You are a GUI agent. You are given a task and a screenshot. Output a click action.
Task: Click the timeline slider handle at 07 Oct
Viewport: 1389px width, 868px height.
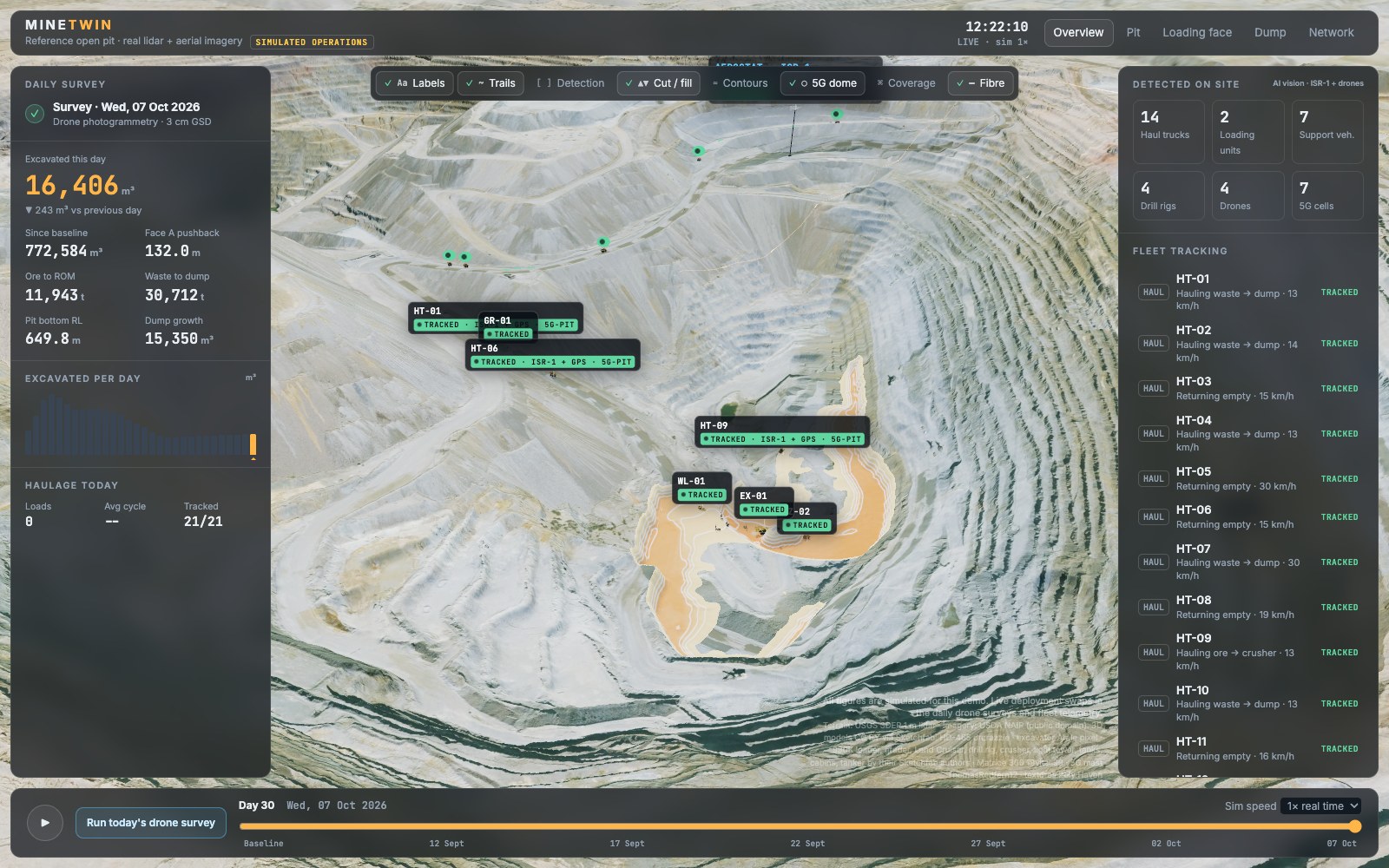pos(1355,826)
